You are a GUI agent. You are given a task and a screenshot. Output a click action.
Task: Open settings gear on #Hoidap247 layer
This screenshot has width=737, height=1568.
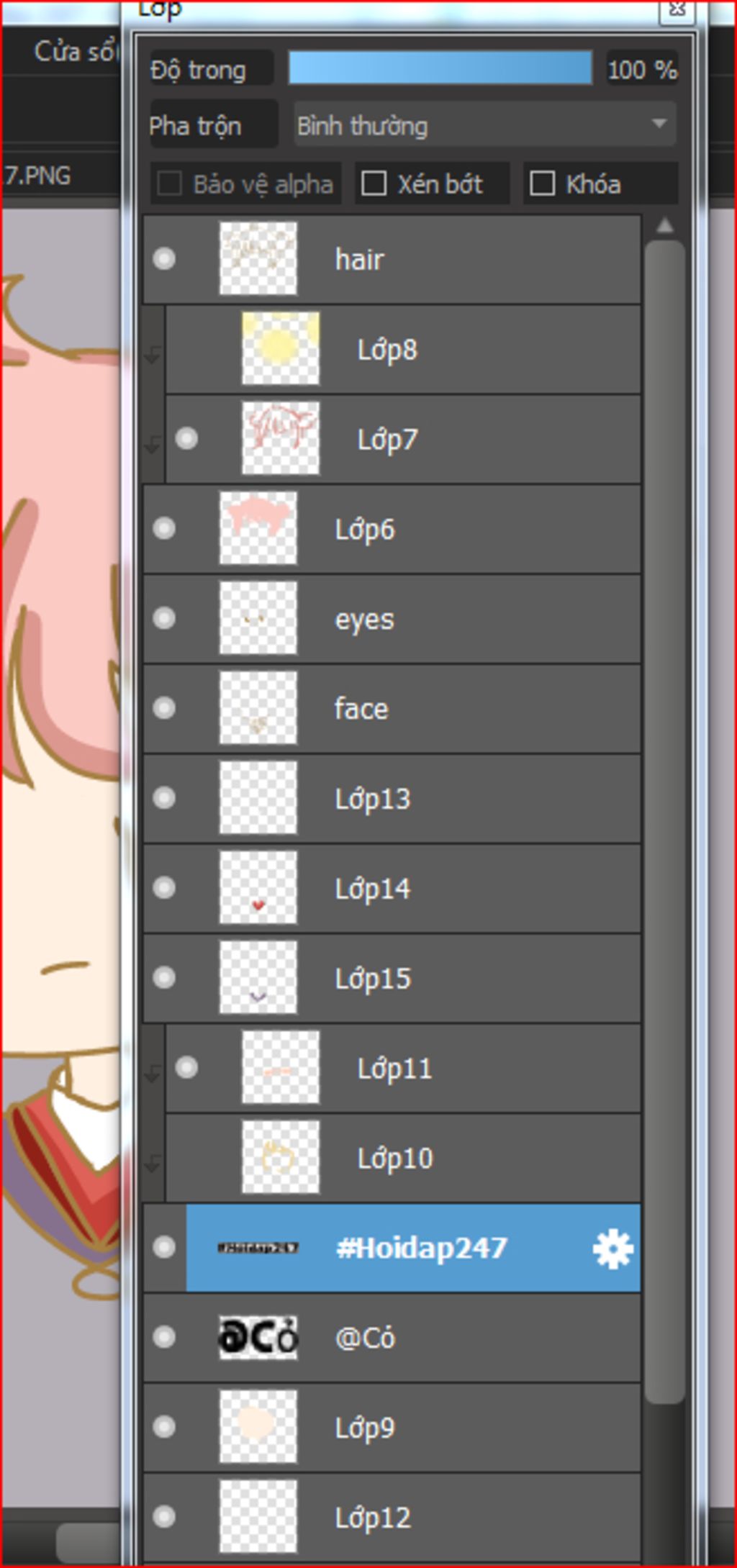[x=612, y=1248]
